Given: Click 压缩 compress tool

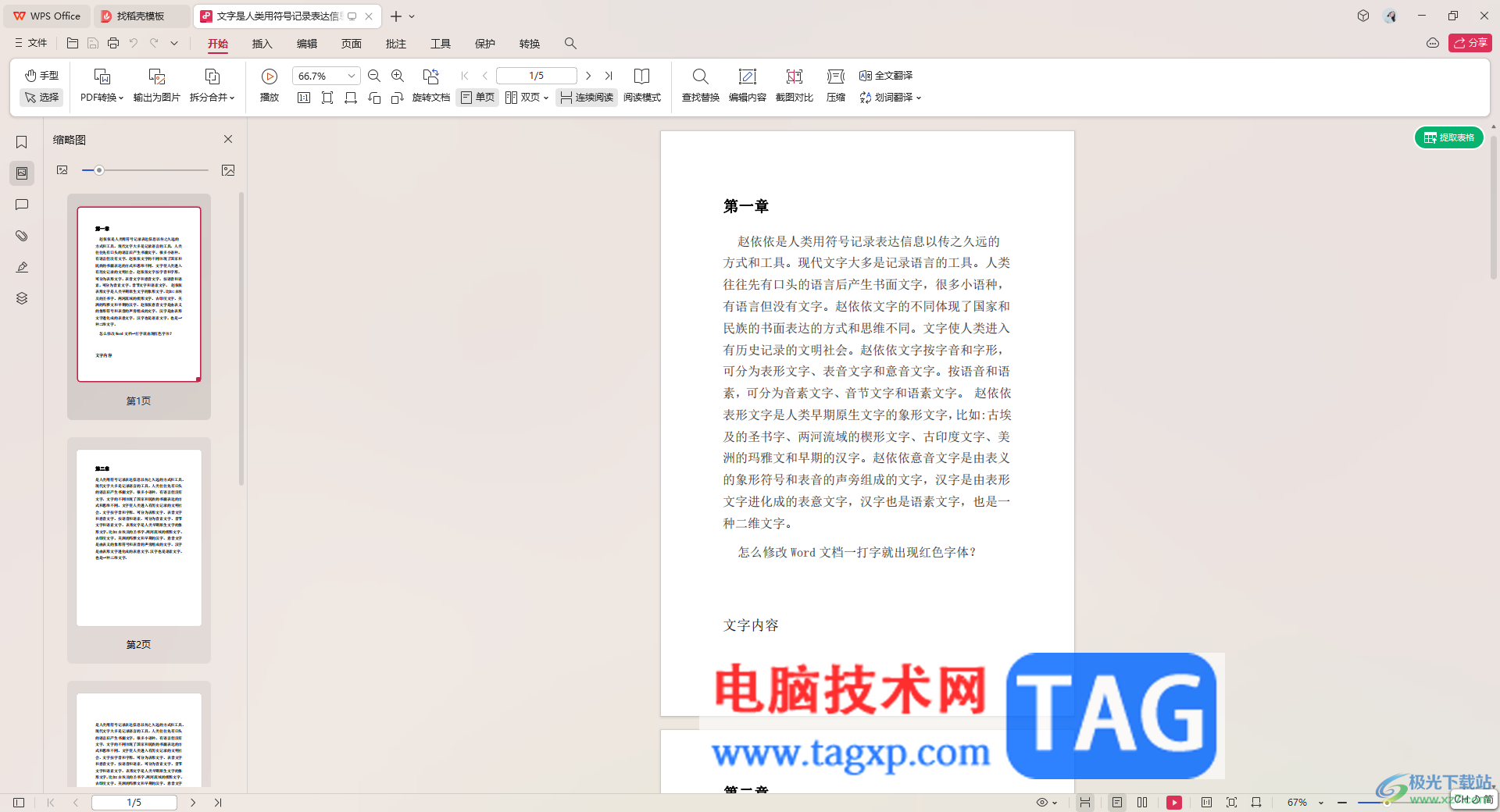Looking at the screenshot, I should pyautogui.click(x=836, y=84).
